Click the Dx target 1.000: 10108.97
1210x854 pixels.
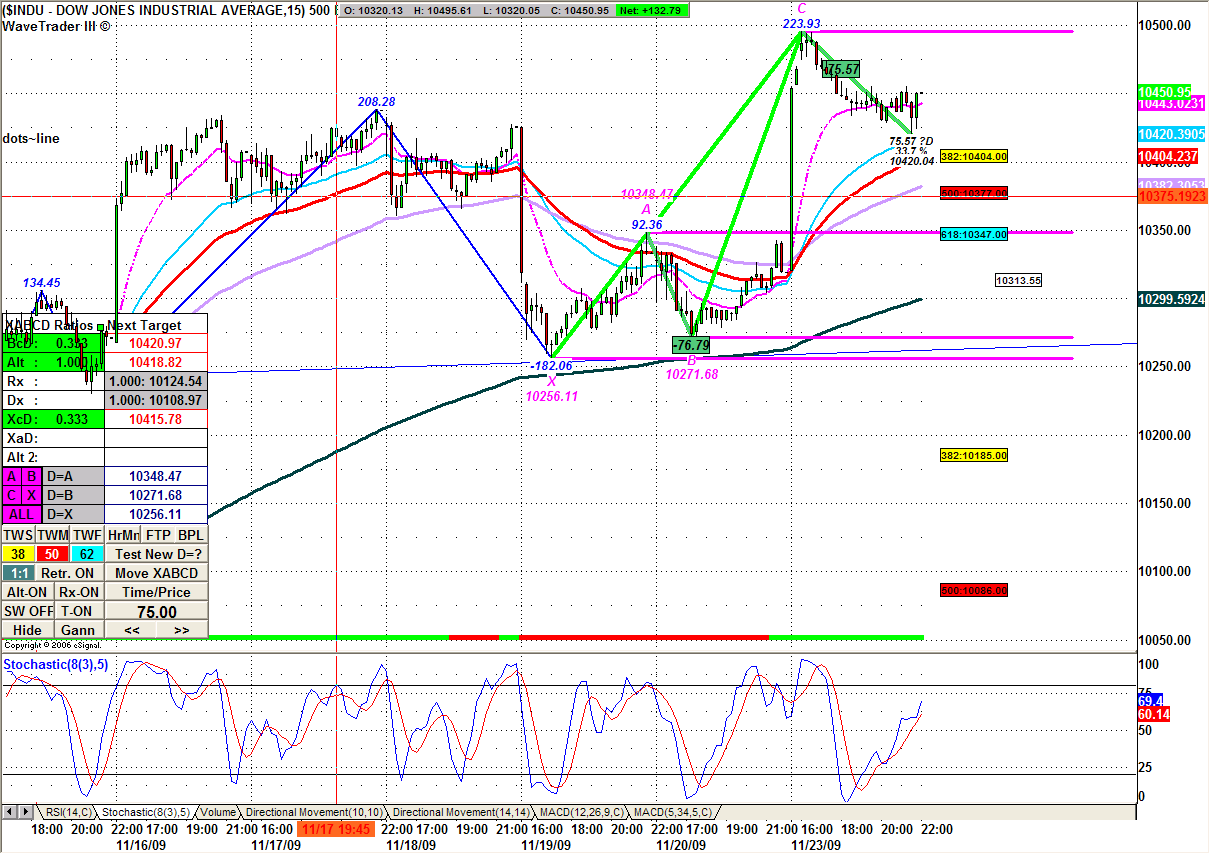pos(156,399)
